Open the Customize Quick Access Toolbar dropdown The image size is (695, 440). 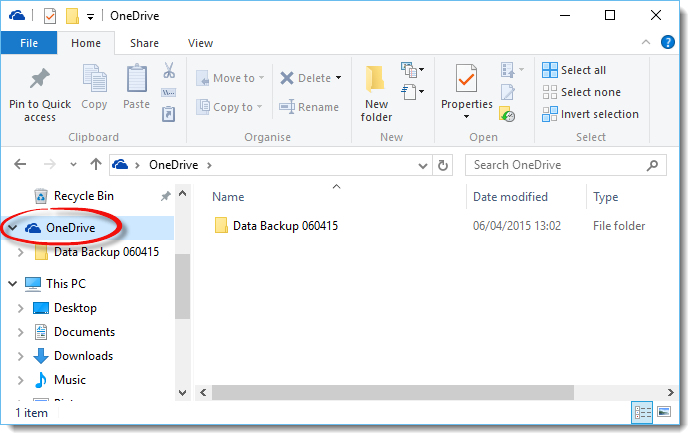coord(90,17)
